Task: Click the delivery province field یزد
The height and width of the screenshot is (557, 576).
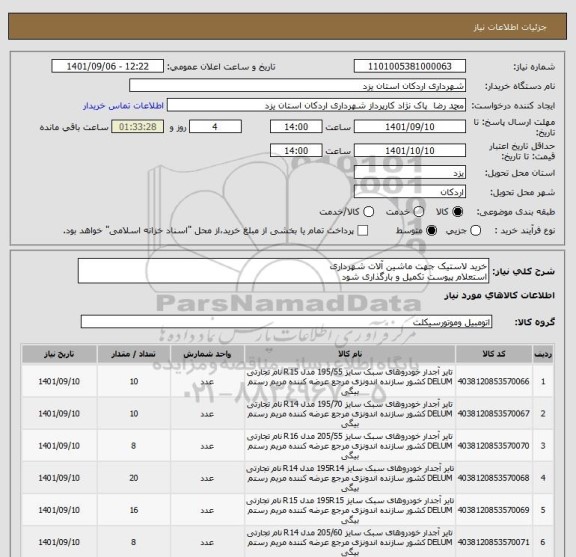Action: (410, 173)
